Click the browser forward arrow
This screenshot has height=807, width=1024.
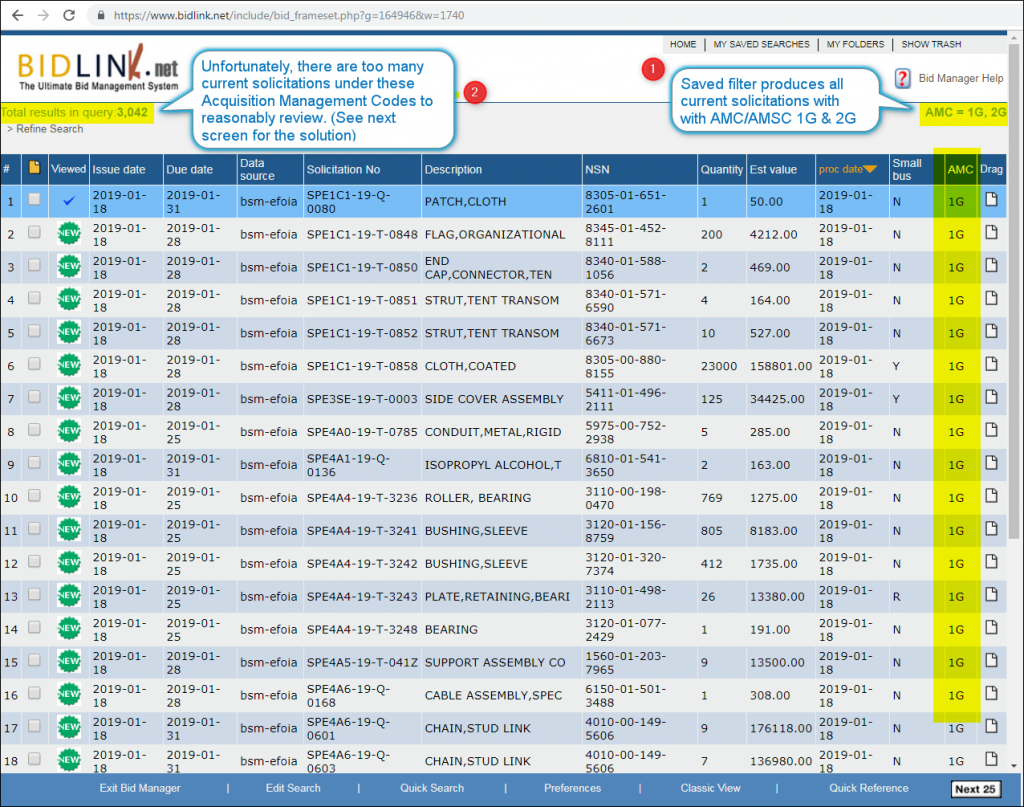click(43, 15)
